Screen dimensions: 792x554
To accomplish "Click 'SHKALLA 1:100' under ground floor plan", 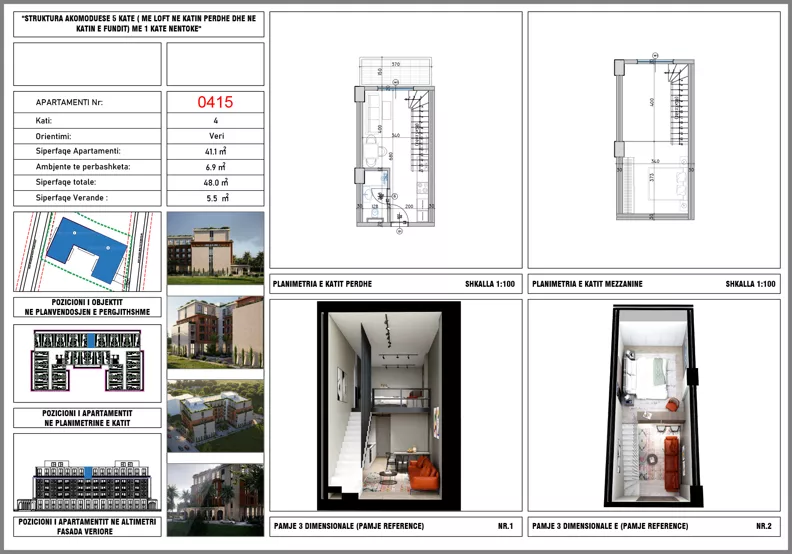I will pyautogui.click(x=490, y=284).
